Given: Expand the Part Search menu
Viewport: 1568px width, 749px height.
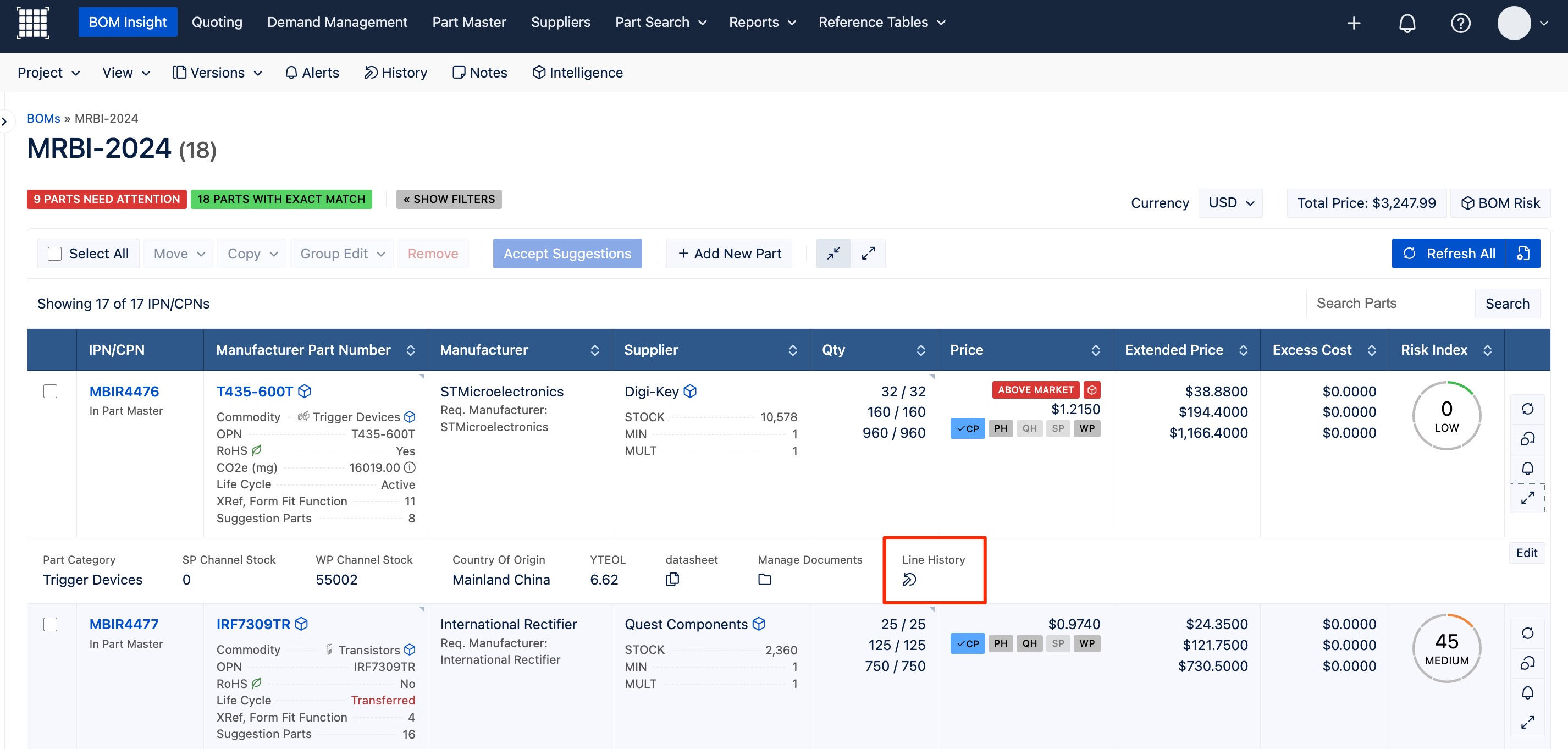Looking at the screenshot, I should pyautogui.click(x=660, y=23).
